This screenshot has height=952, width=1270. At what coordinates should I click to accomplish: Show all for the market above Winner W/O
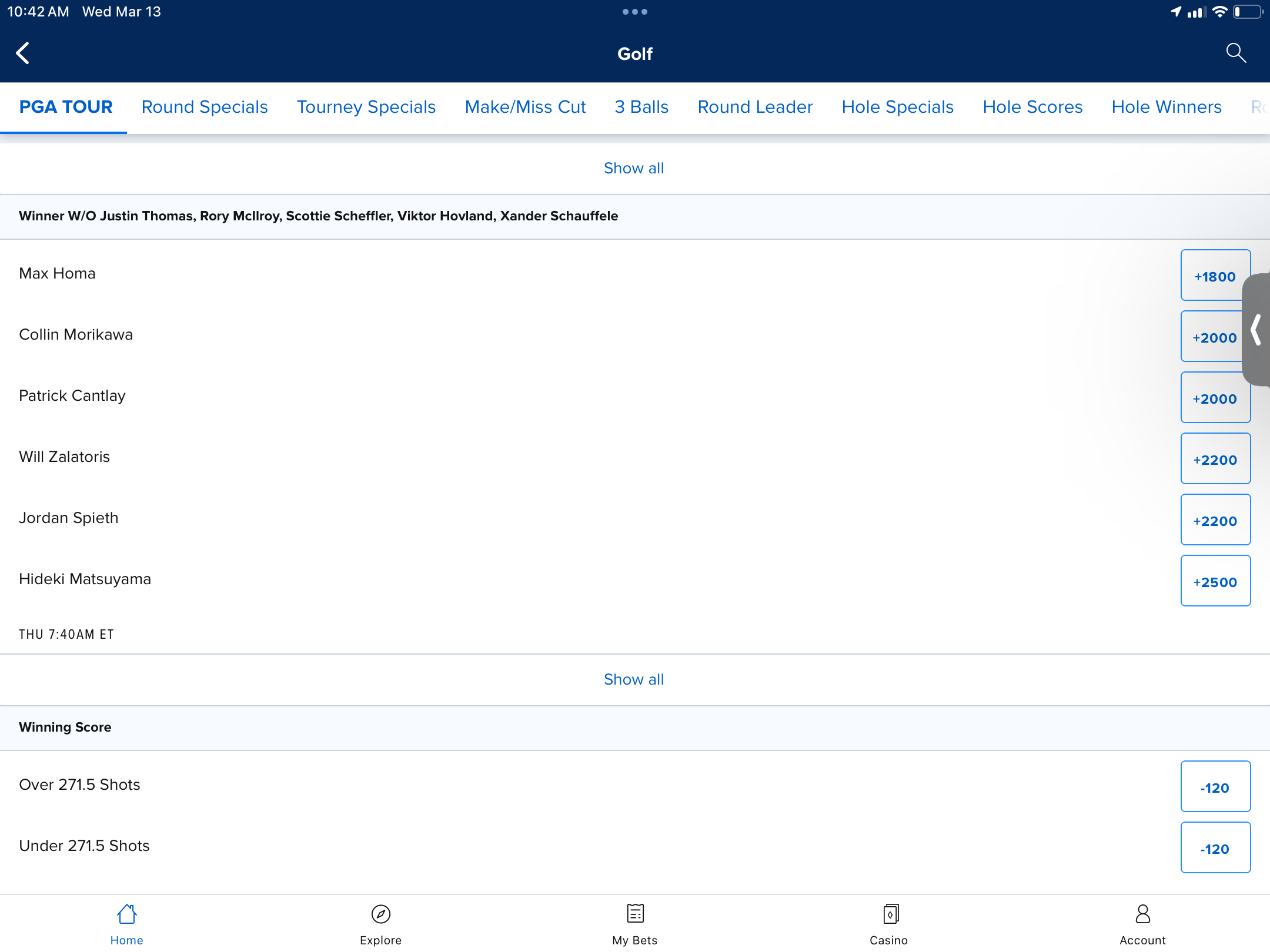pyautogui.click(x=634, y=168)
